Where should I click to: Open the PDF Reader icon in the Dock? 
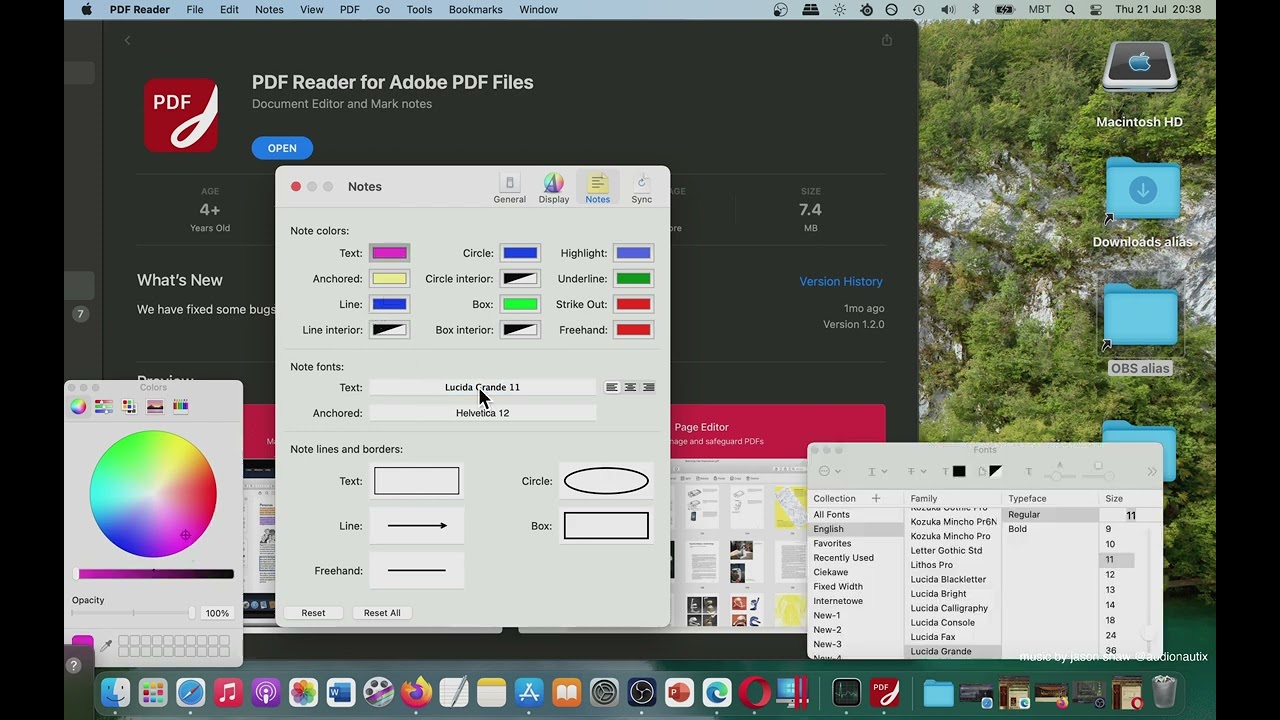(x=884, y=692)
